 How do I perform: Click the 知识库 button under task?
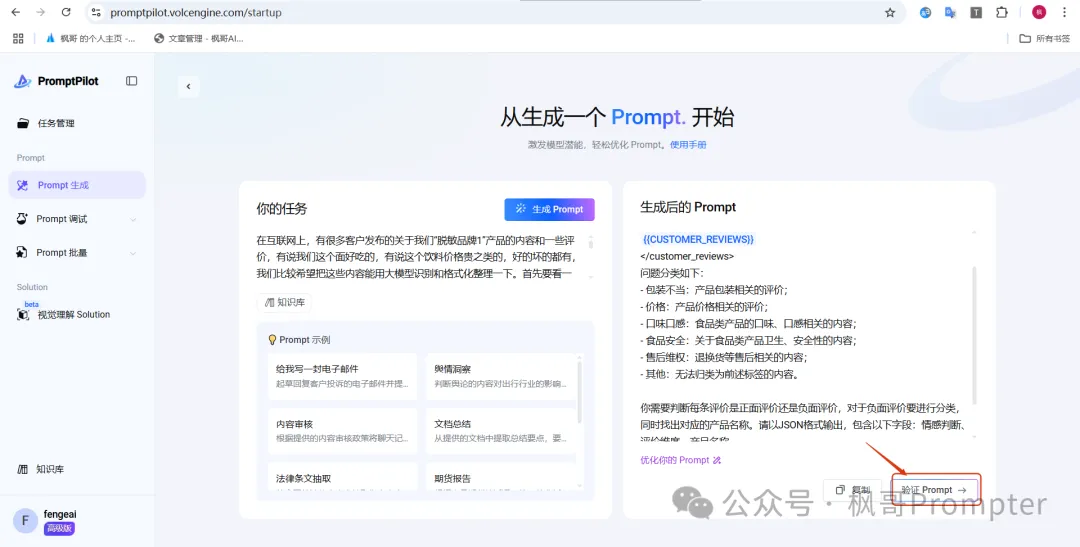point(284,302)
